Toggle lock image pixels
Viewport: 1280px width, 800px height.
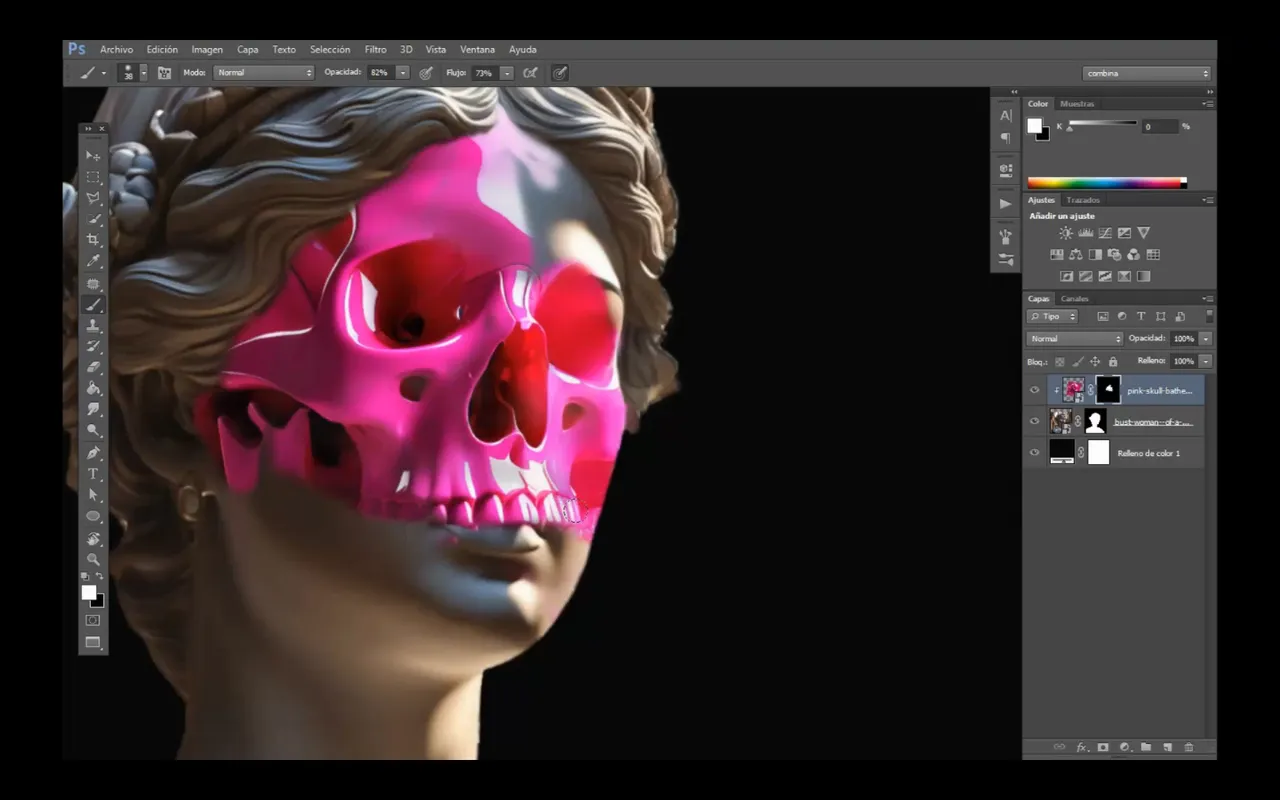1078,361
